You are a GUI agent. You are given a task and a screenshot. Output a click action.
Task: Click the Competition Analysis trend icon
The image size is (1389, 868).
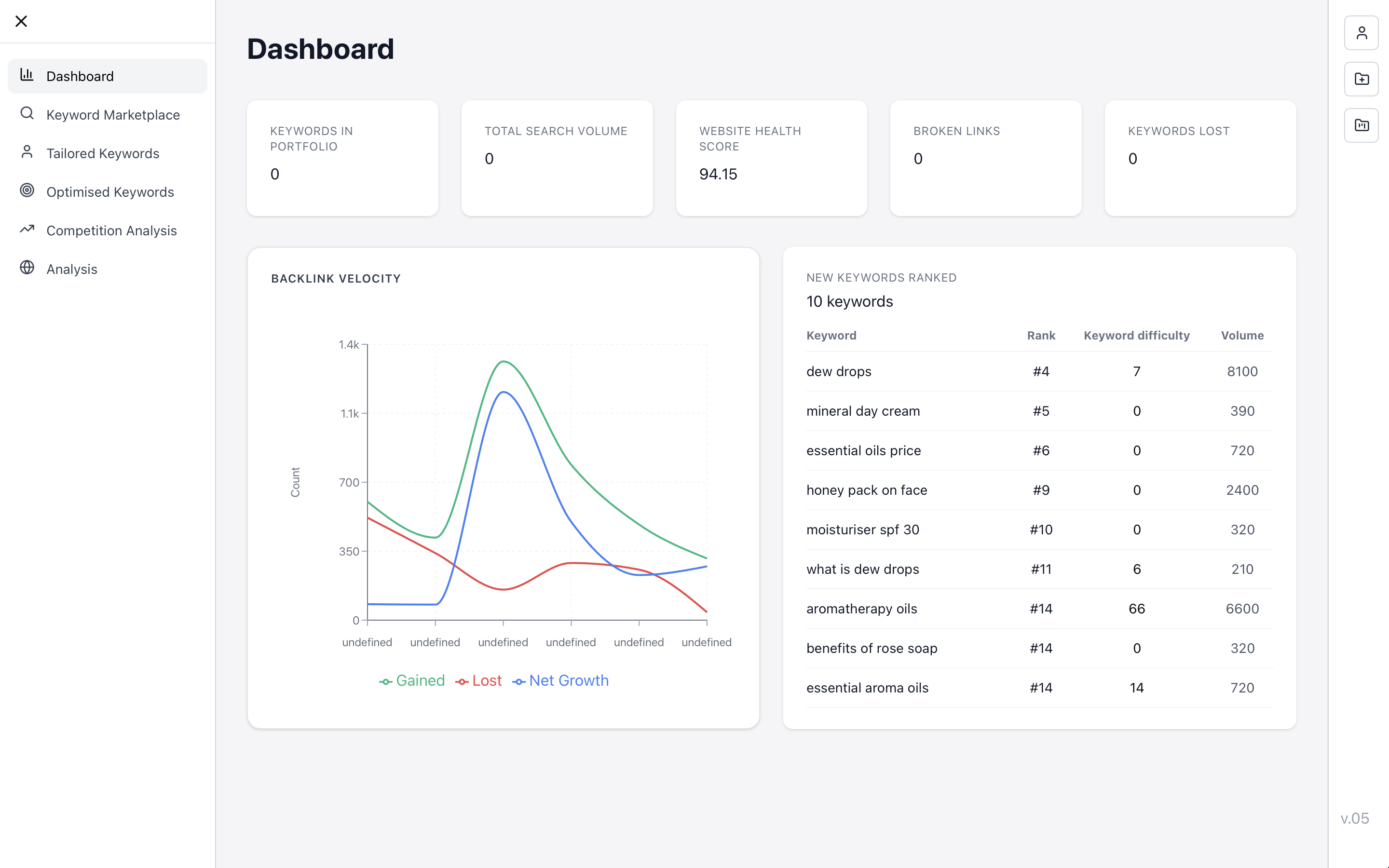coord(27,229)
